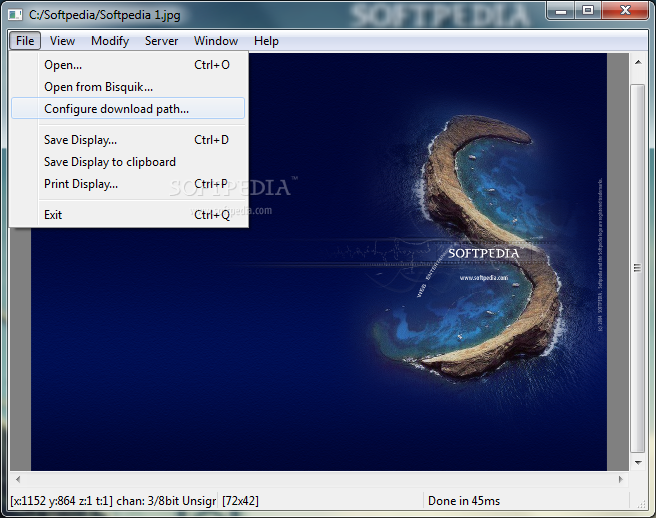The height and width of the screenshot is (518, 656).
Task: Click the horizontal scrollbar right arrow
Action: (x=620, y=479)
